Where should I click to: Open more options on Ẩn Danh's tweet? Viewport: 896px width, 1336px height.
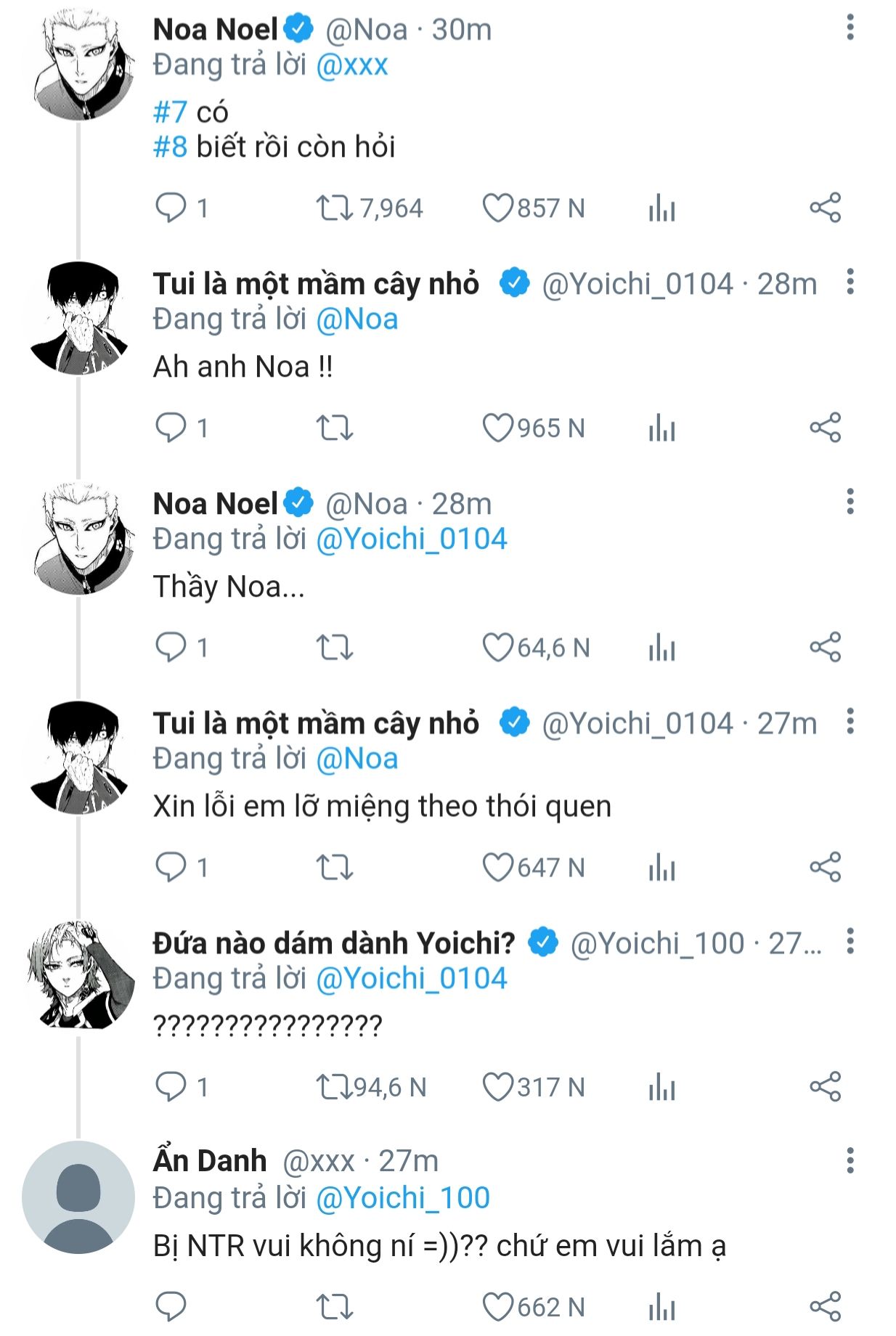point(850,1161)
